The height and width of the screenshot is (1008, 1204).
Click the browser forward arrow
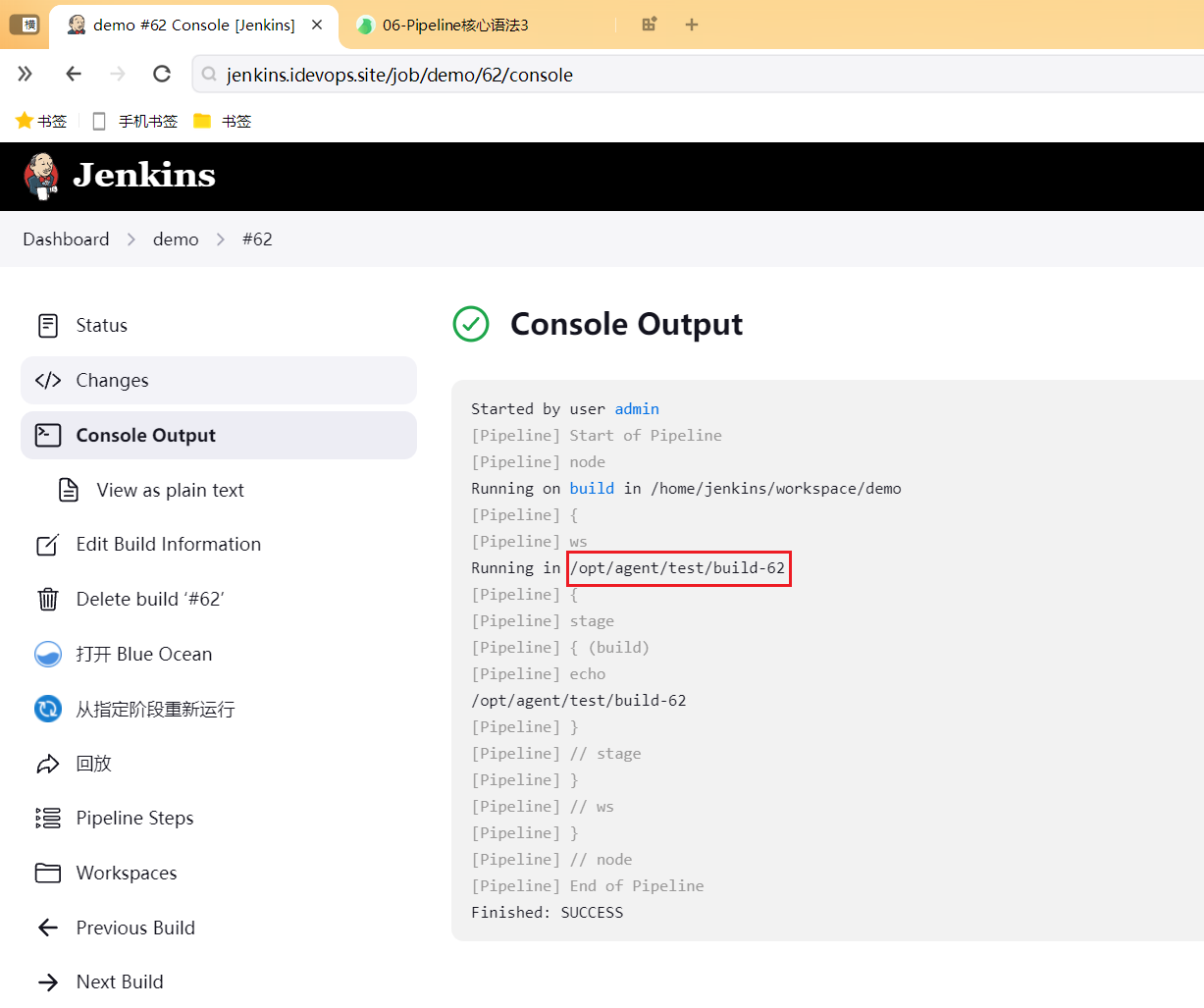[118, 74]
